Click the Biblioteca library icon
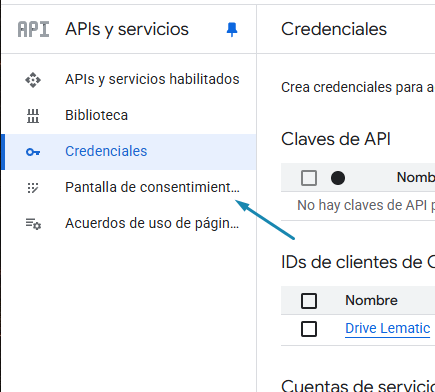The width and height of the screenshot is (435, 392). pyautogui.click(x=33, y=116)
